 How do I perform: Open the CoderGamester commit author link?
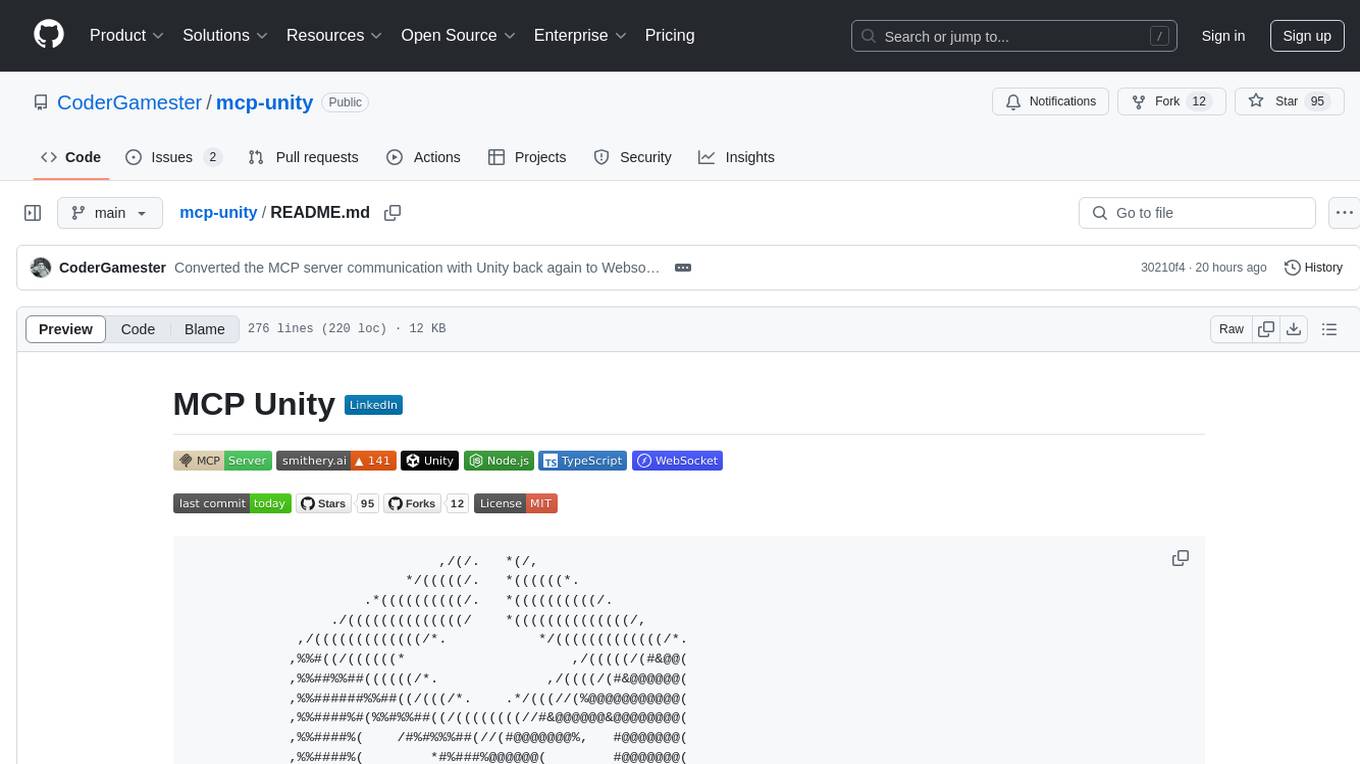tap(112, 267)
